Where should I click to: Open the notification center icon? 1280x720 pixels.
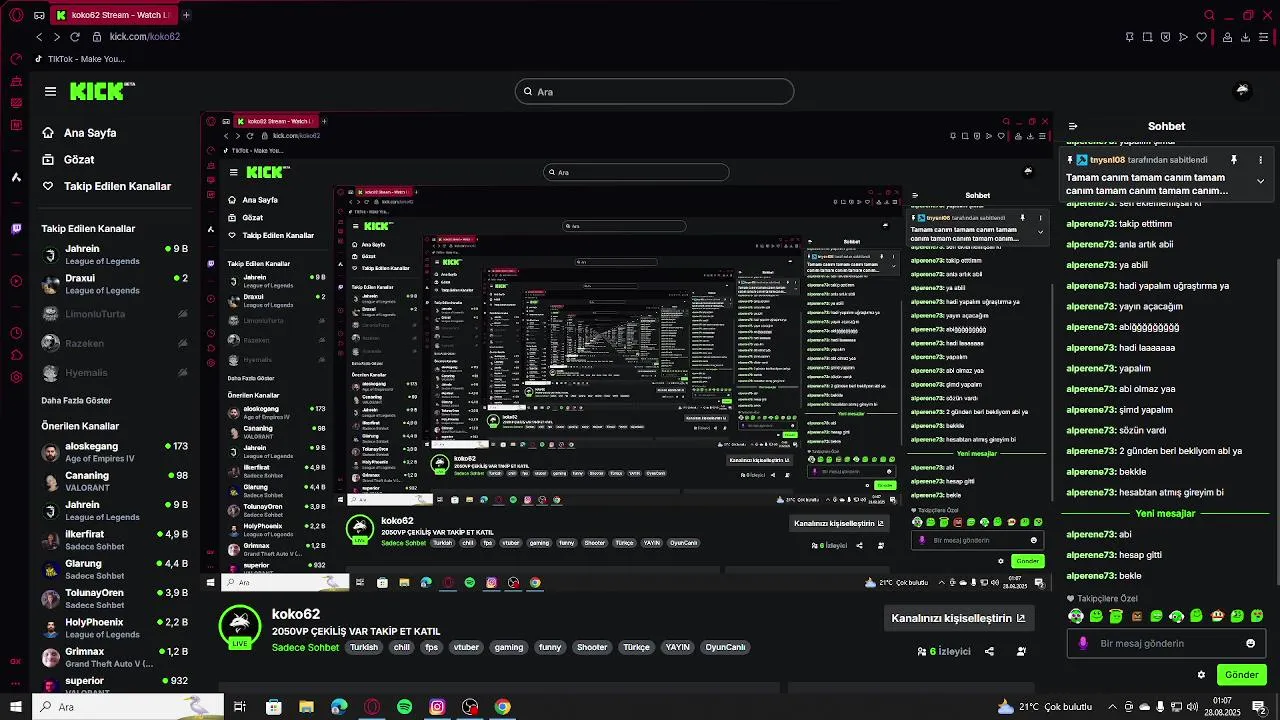pos(1259,707)
